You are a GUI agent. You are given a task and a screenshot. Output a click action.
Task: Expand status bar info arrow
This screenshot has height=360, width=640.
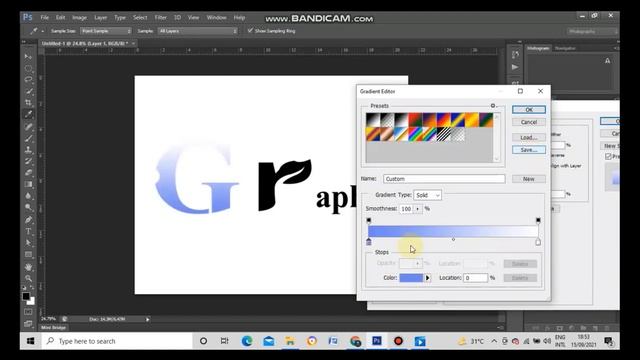(147, 319)
